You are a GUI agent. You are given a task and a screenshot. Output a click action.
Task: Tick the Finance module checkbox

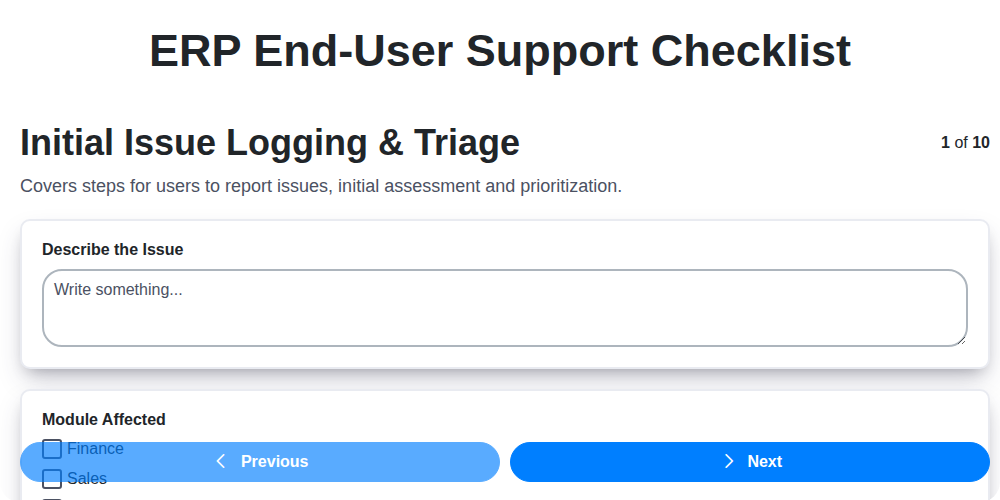coord(52,449)
